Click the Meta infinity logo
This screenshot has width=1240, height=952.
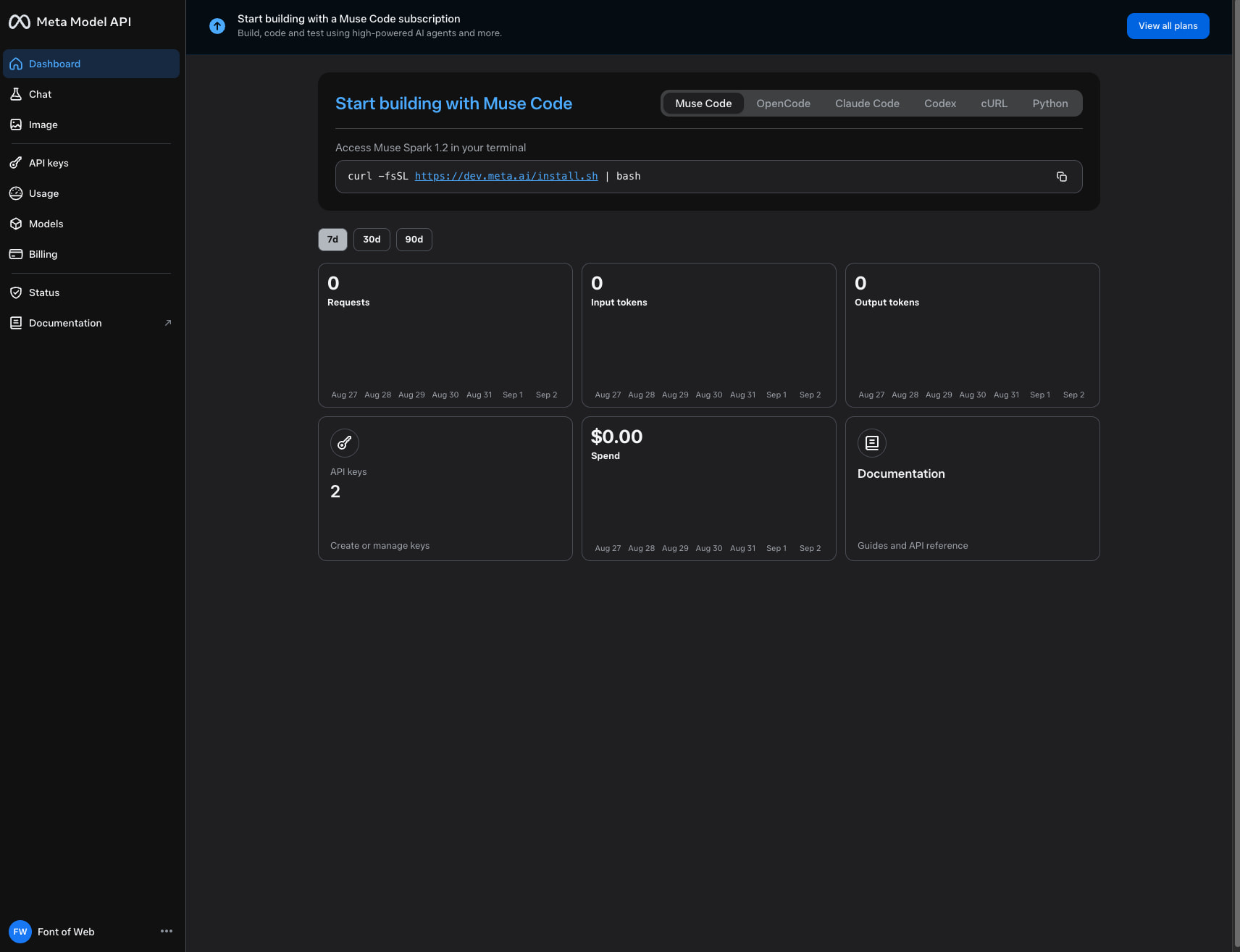click(x=20, y=22)
